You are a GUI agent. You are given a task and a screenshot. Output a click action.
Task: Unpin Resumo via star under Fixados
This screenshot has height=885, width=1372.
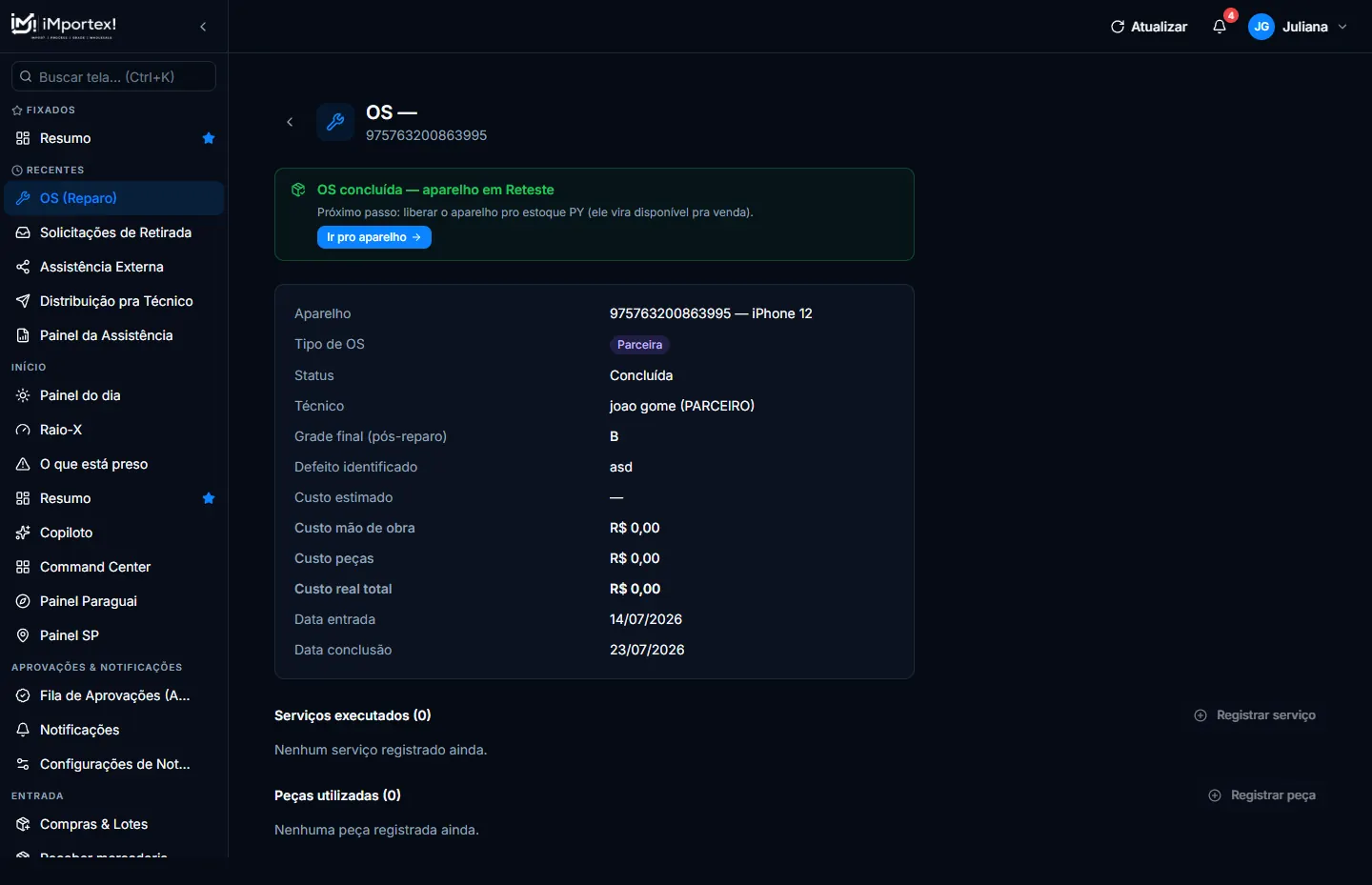coord(209,138)
